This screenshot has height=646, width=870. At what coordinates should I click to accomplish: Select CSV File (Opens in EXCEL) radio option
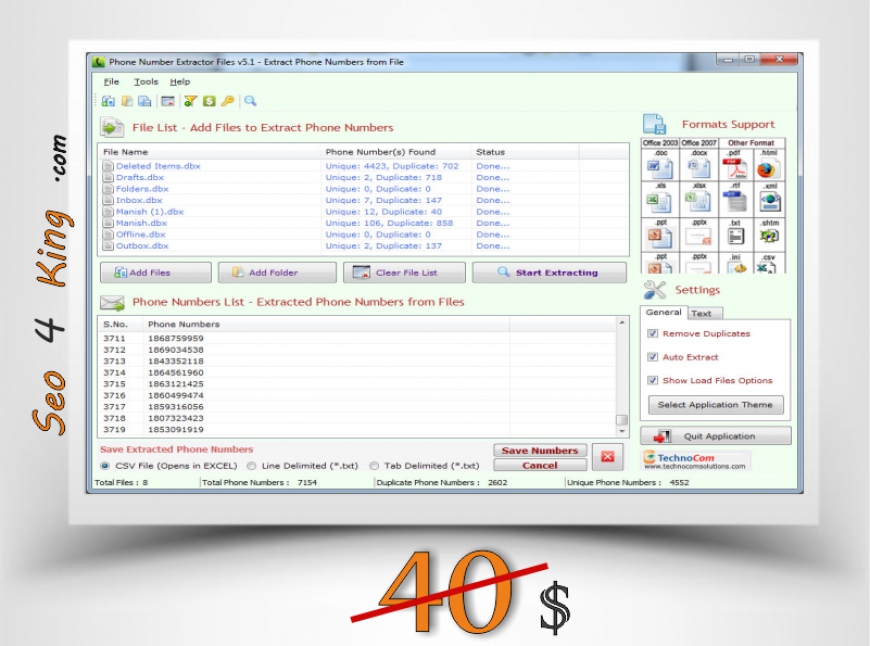[x=104, y=466]
